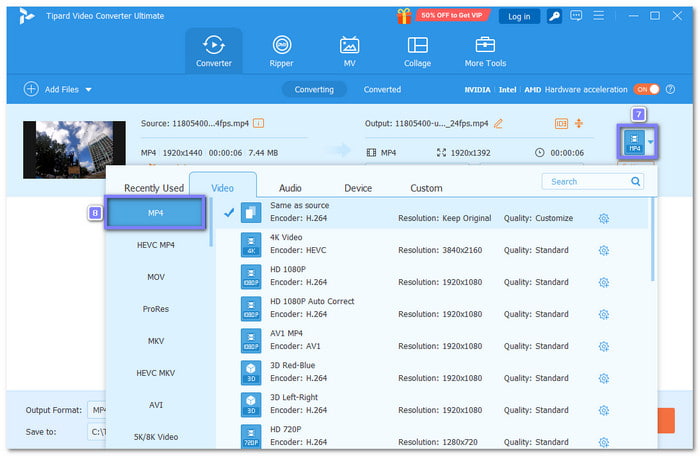Viewport: 700px width, 456px height.
Task: Rename output file with pencil icon
Action: click(498, 123)
